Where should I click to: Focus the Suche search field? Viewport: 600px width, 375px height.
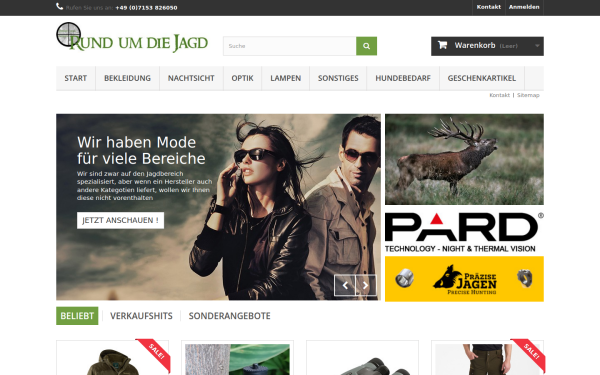point(290,46)
